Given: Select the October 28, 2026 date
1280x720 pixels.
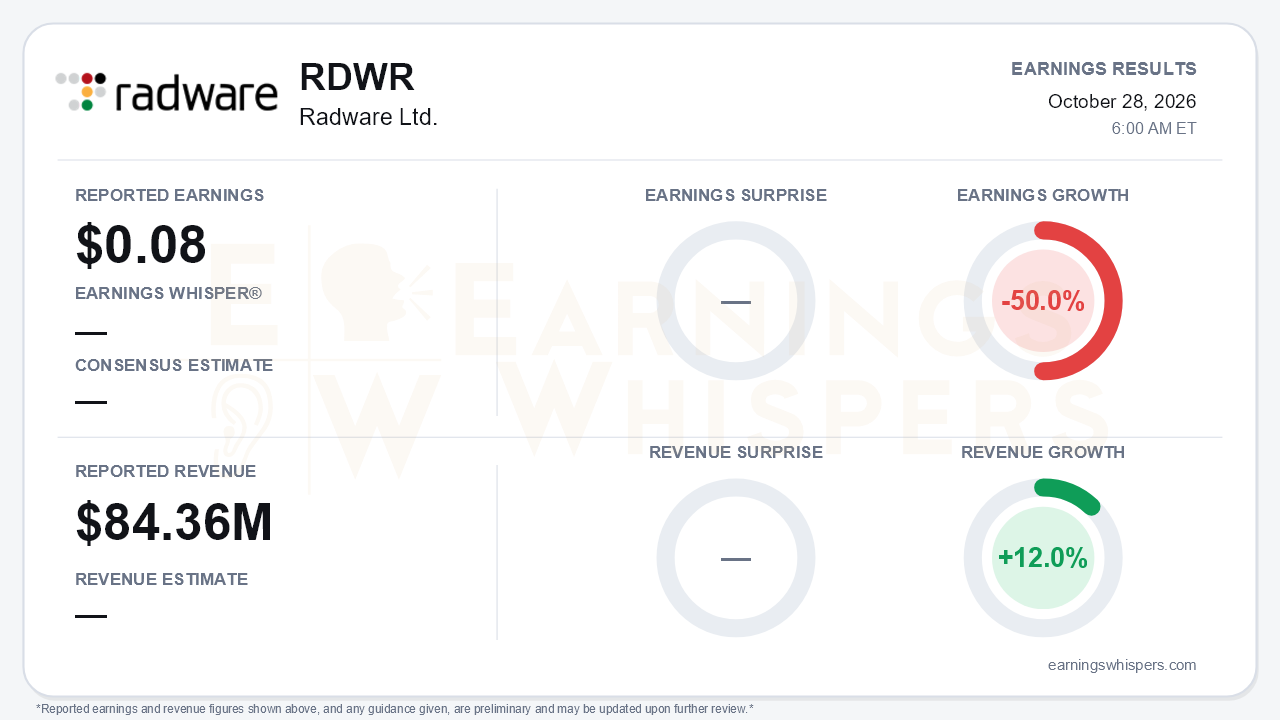Looking at the screenshot, I should (1122, 102).
